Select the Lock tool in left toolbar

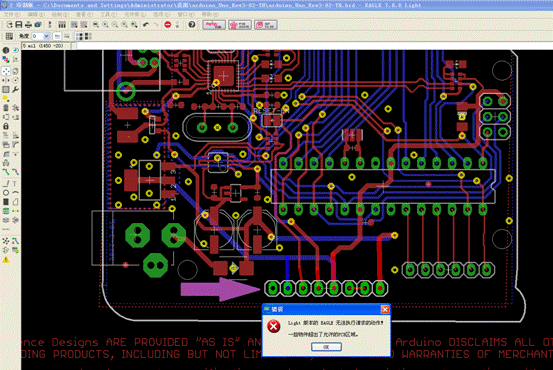point(6,126)
